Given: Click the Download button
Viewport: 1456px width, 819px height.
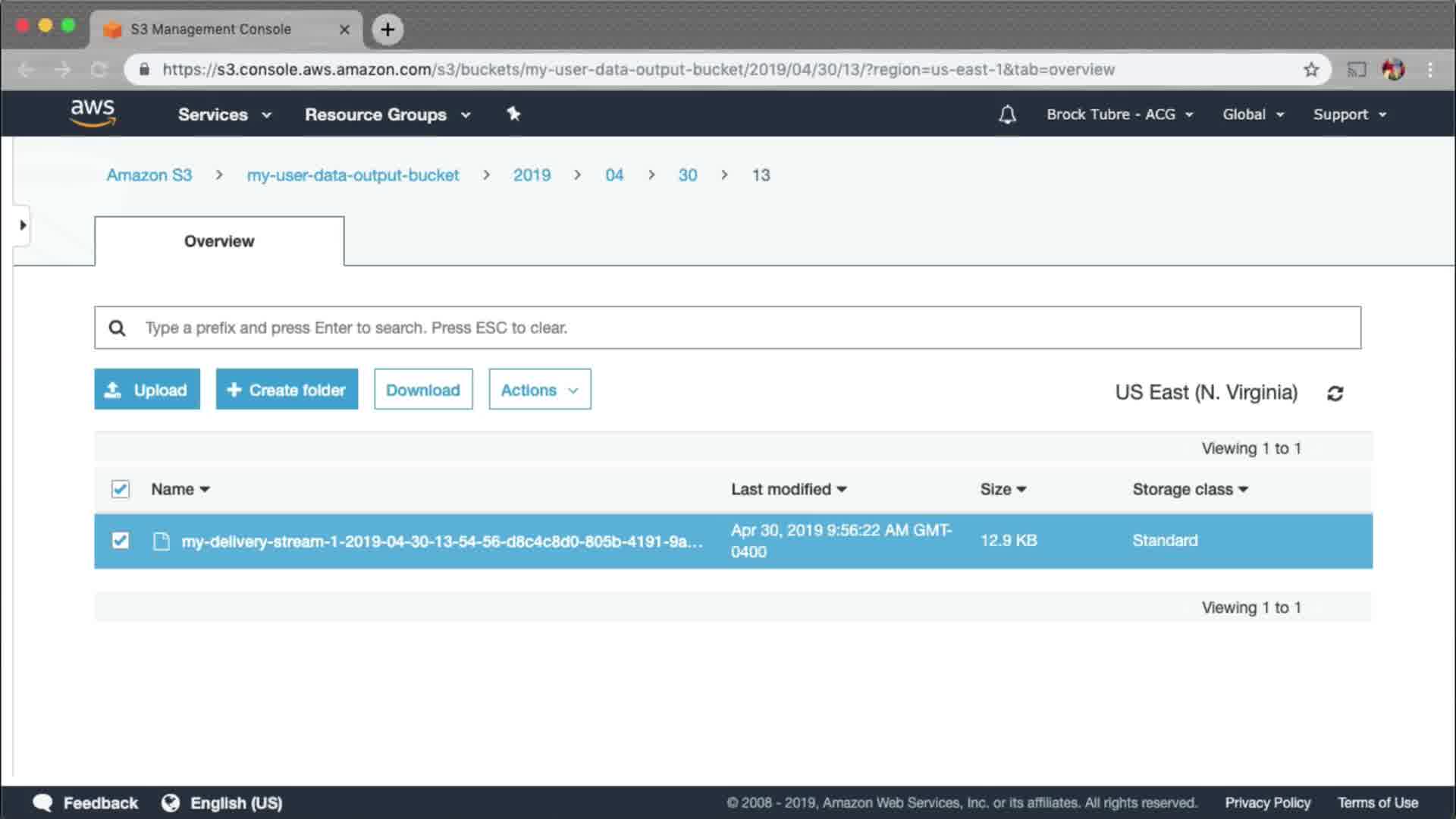Looking at the screenshot, I should click(x=422, y=390).
